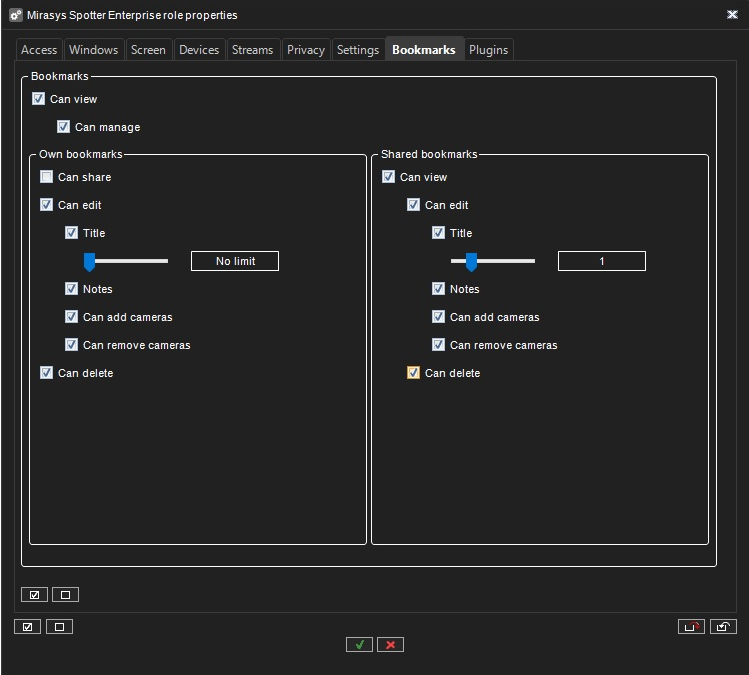This screenshot has width=749, height=675.
Task: Uncheck Can remove cameras in Shared bookmarks
Action: 439,345
